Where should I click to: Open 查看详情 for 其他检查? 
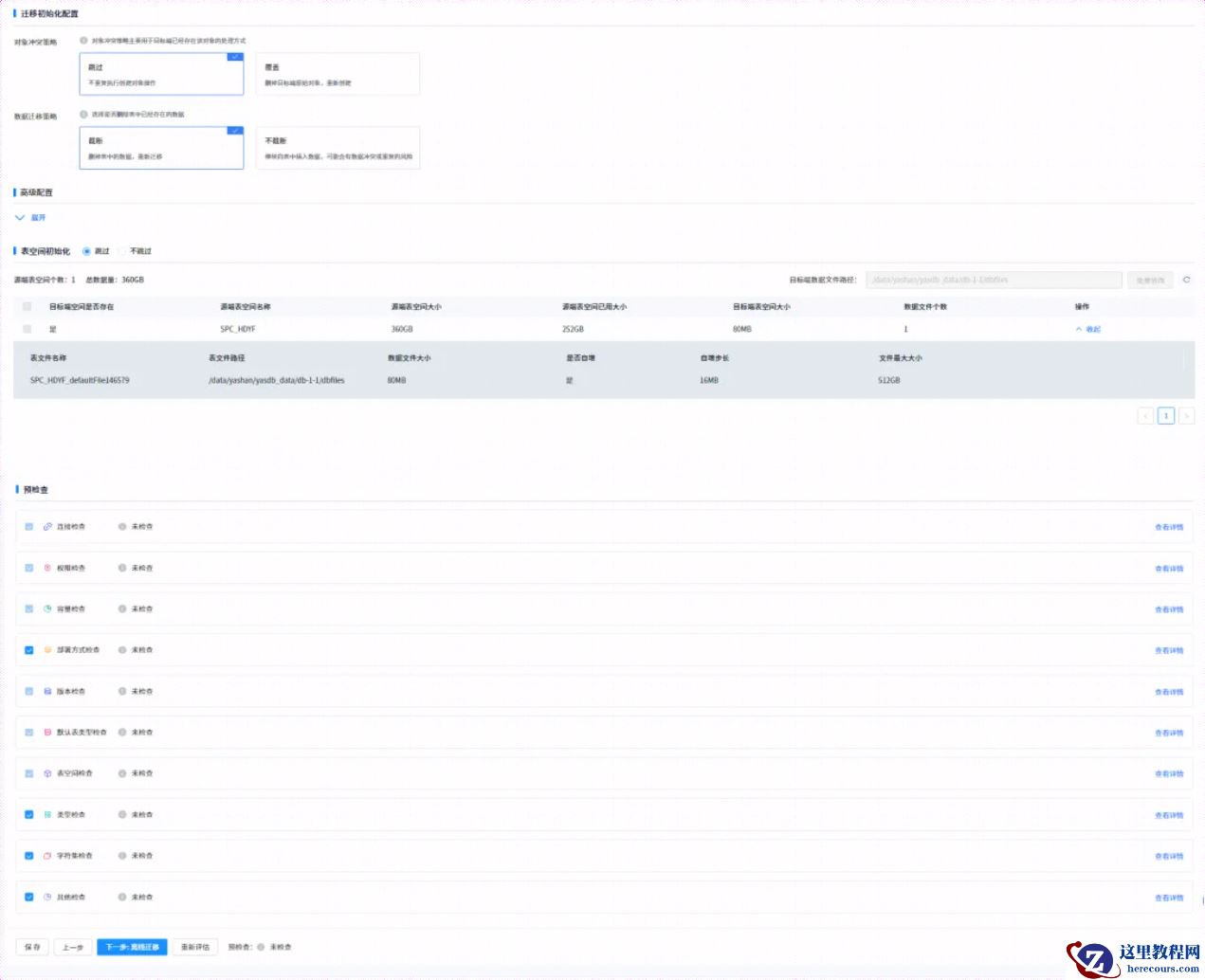click(1169, 898)
